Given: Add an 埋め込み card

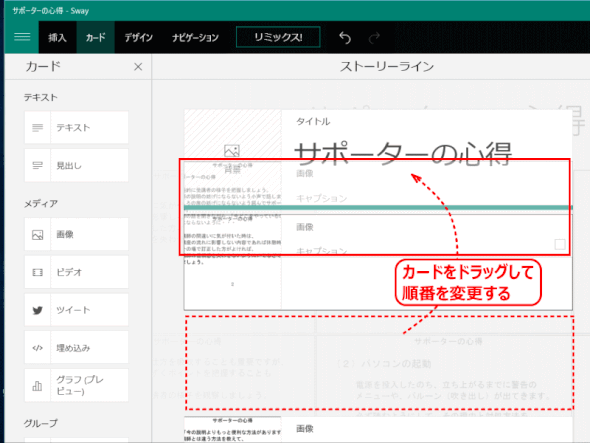Looking at the screenshot, I should 76,348.
